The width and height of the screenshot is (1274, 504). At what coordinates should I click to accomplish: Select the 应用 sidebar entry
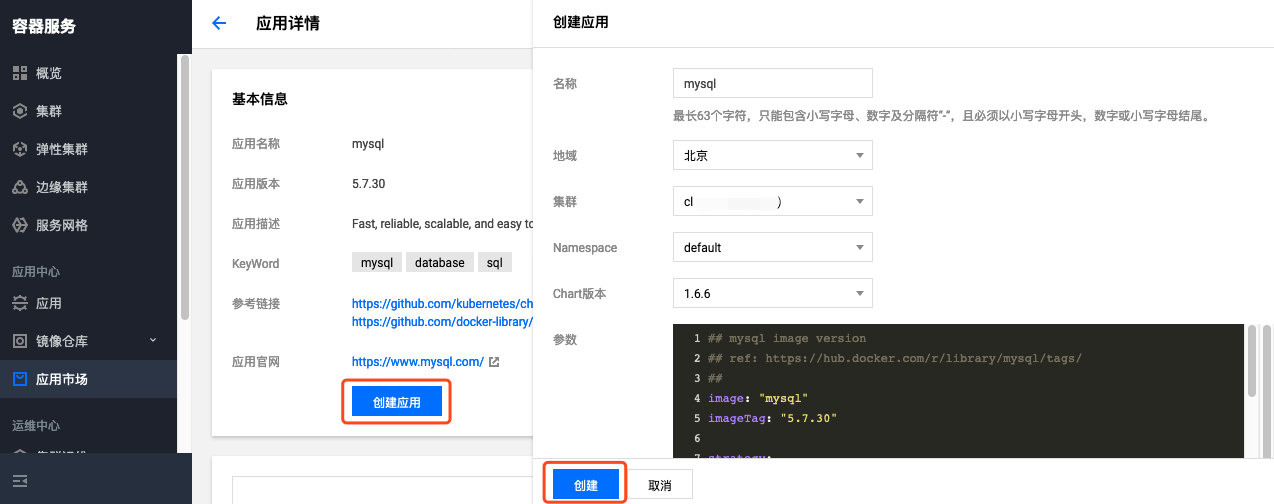[x=88, y=303]
